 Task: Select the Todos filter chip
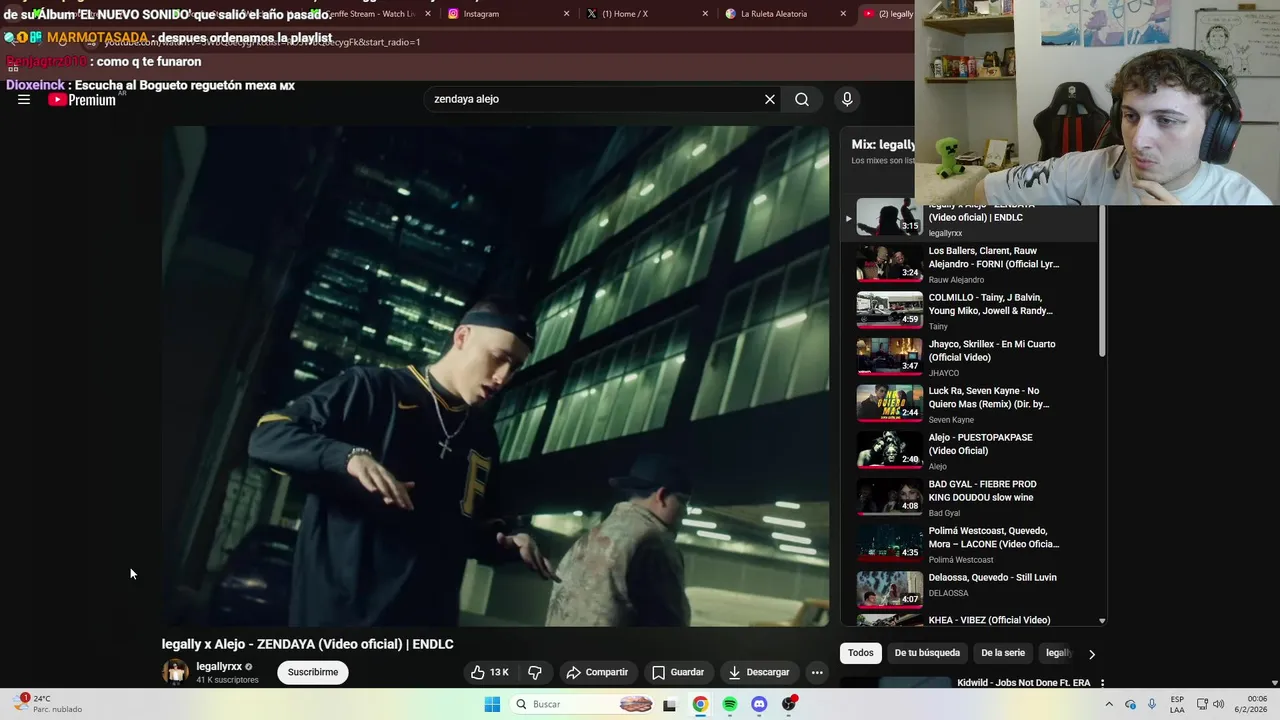click(861, 653)
